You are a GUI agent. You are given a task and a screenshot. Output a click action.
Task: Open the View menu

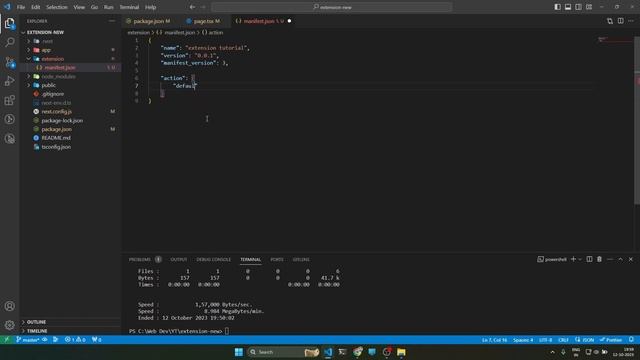pyautogui.click(x=79, y=7)
